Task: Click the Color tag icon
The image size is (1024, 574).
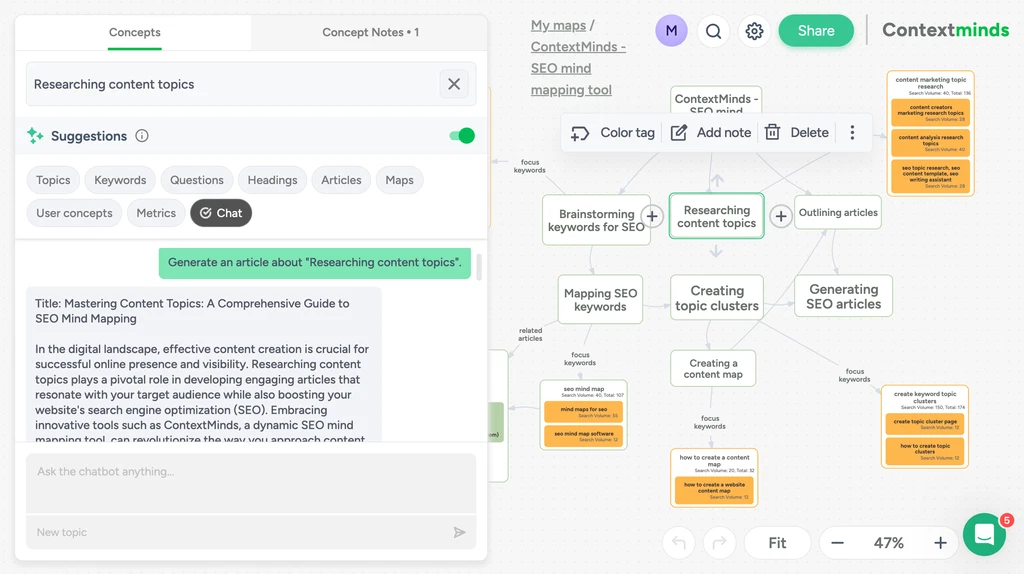Action: (x=580, y=133)
